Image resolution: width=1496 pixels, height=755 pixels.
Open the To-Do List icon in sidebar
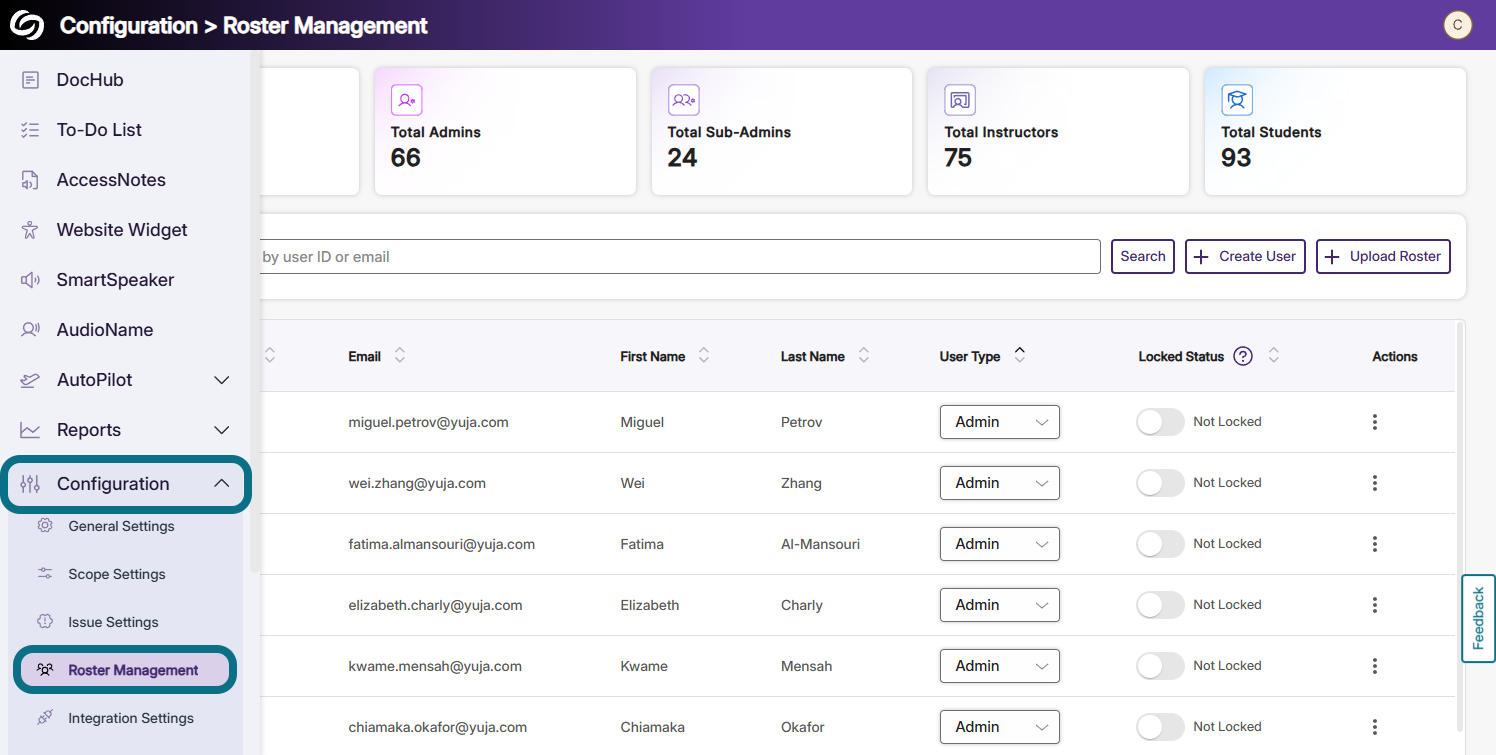[30, 130]
